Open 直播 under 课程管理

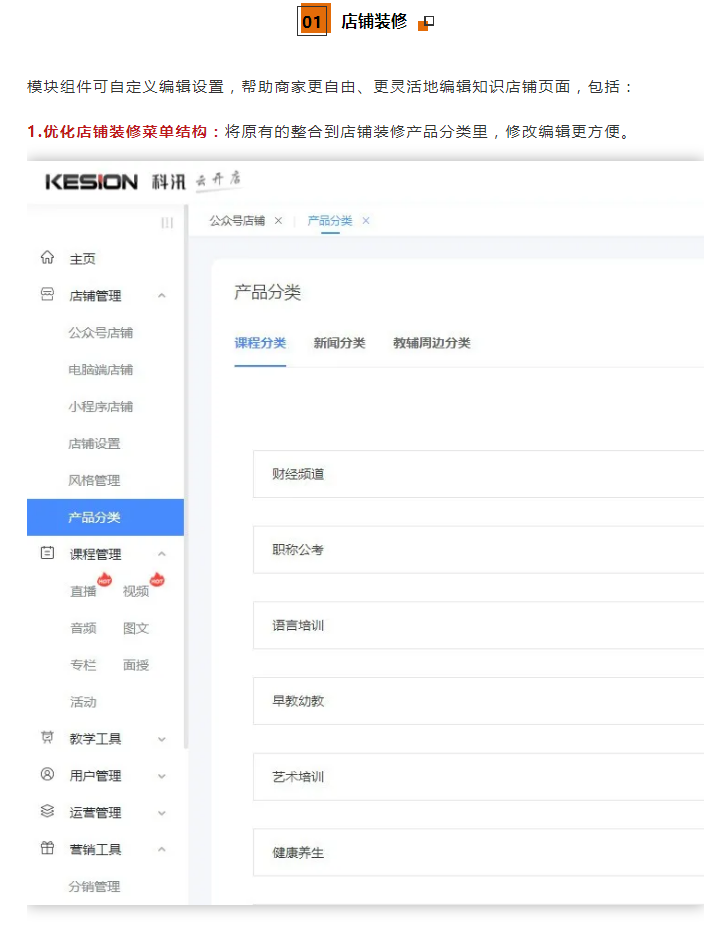pos(83,591)
